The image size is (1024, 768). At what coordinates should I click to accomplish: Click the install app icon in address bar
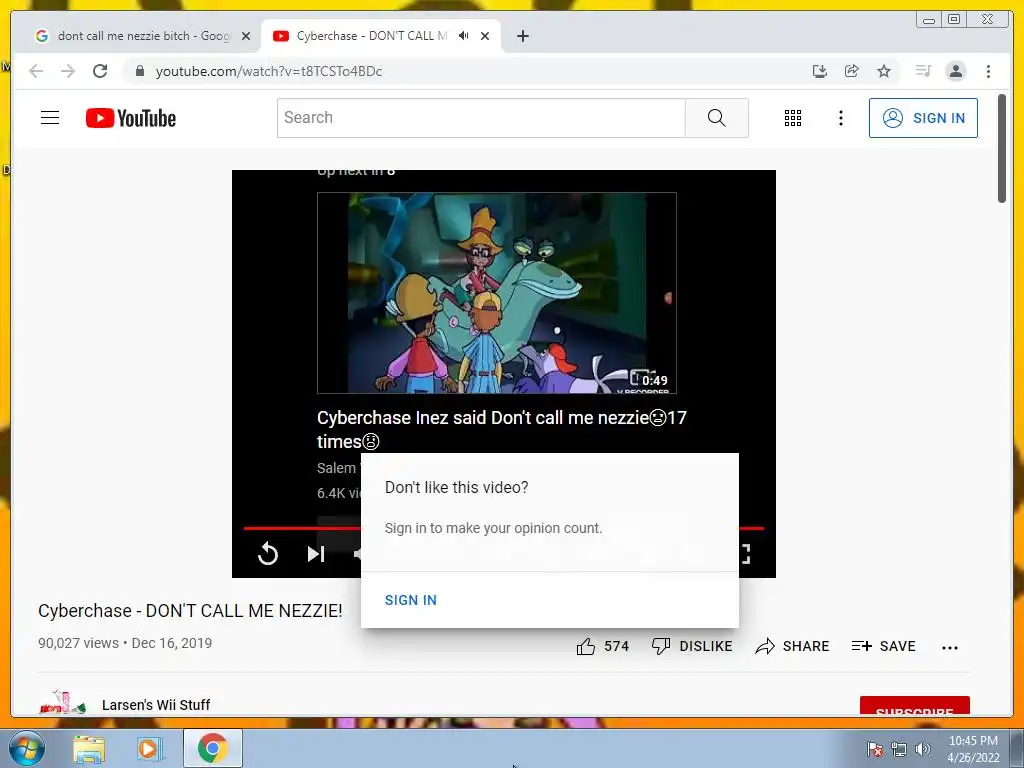pos(820,71)
